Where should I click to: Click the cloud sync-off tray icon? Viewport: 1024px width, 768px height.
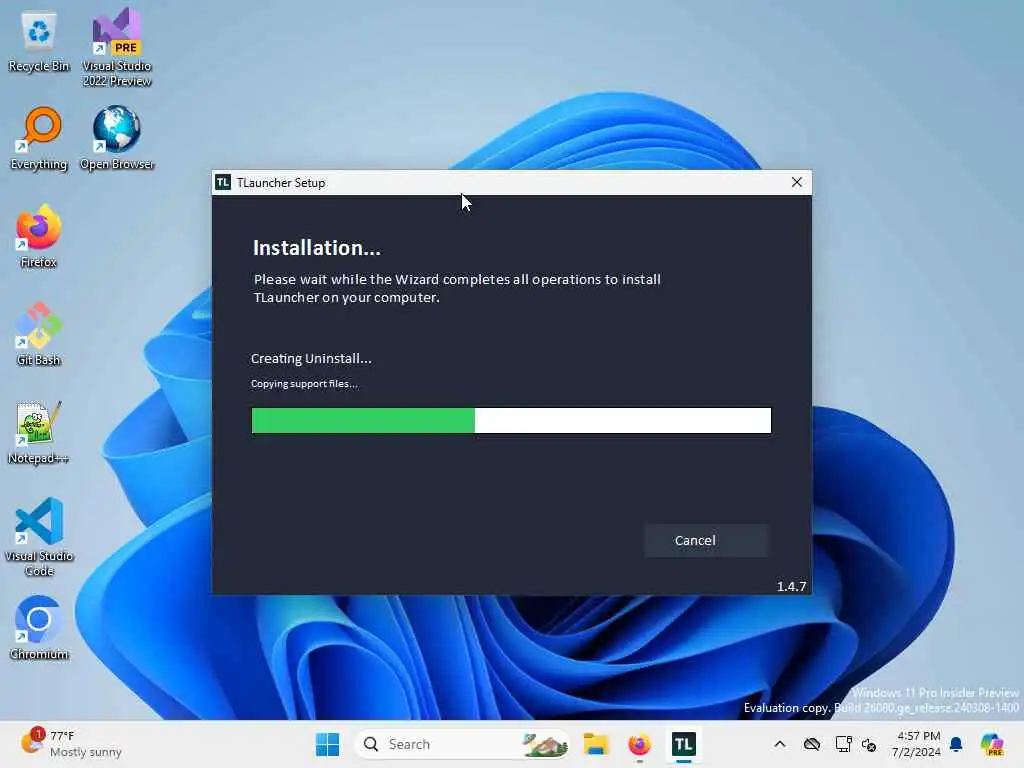coord(812,744)
